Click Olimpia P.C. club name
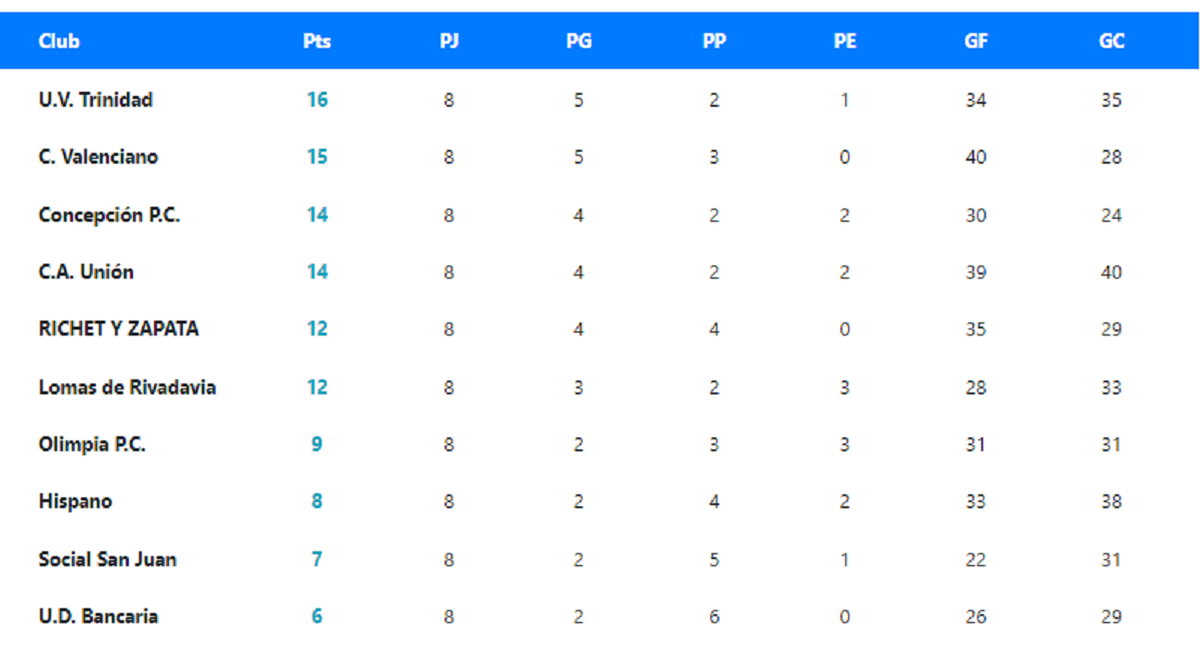 92,445
